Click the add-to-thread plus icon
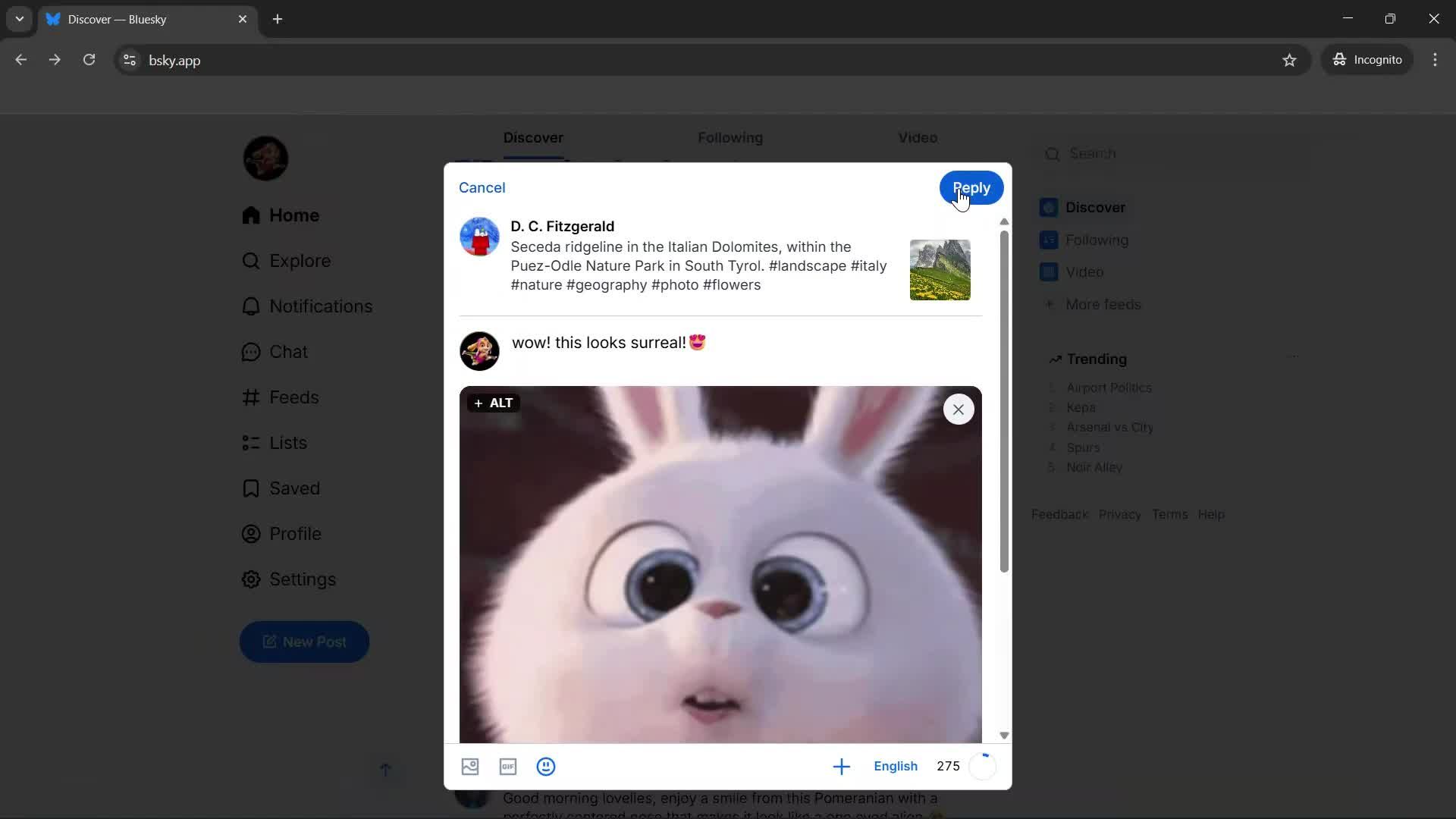The width and height of the screenshot is (1456, 819). click(x=842, y=766)
